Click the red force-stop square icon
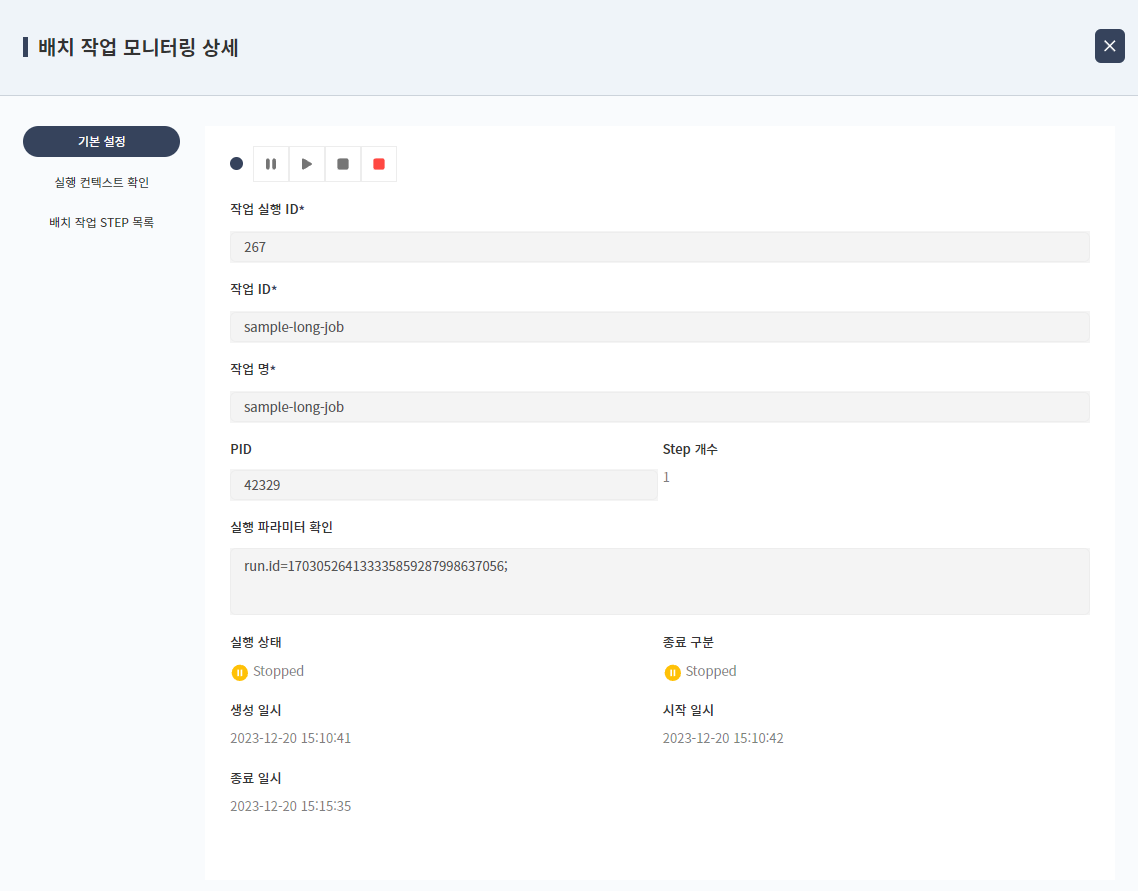Viewport: 1138px width, 891px height. [x=379, y=164]
